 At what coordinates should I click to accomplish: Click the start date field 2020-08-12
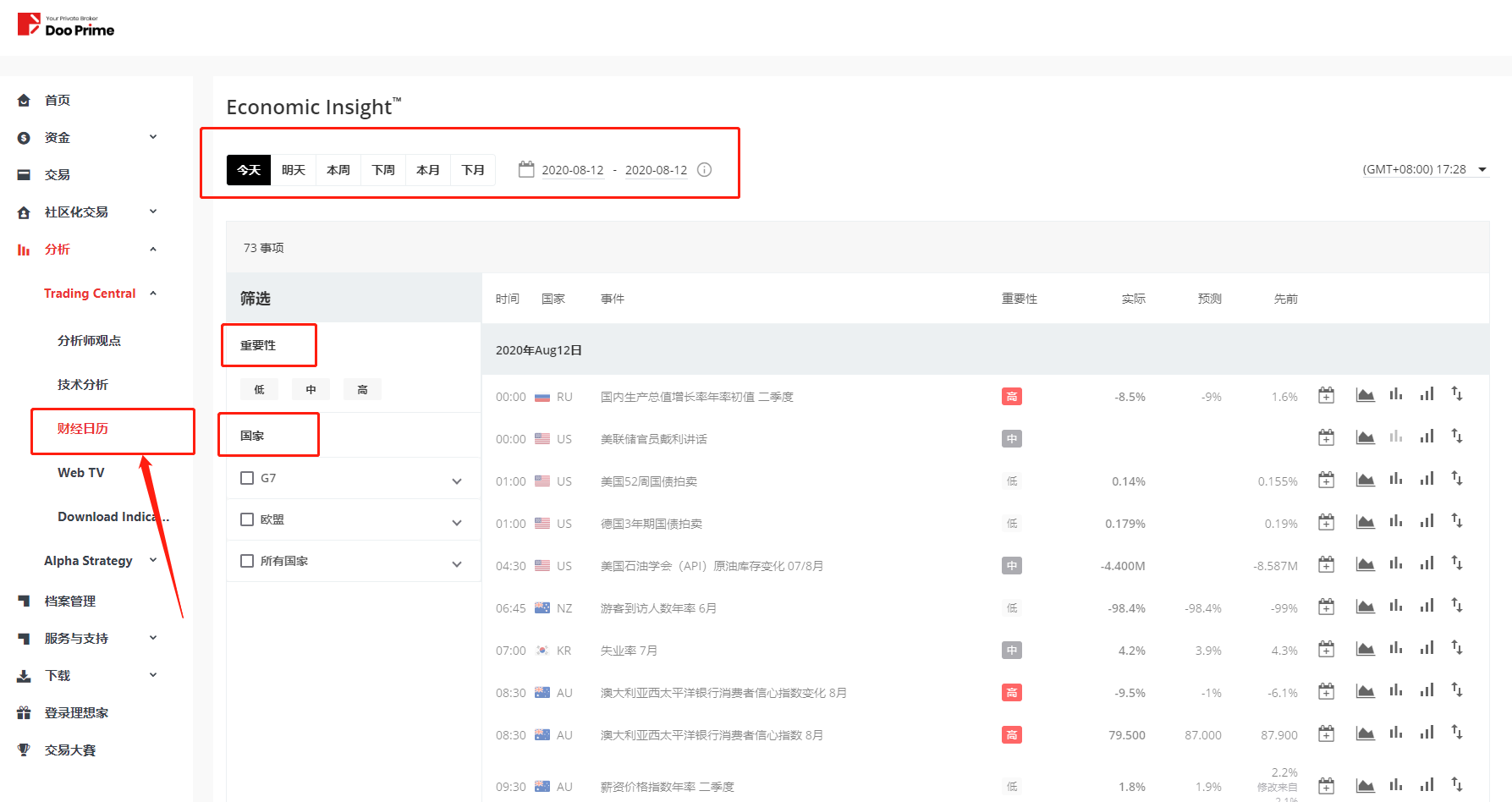point(573,169)
